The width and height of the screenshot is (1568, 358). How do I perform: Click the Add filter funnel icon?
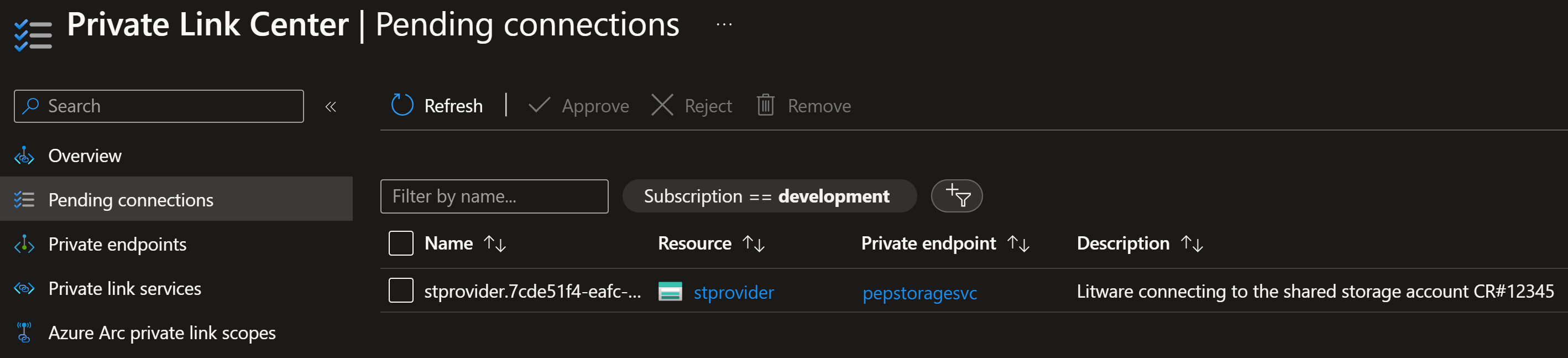957,195
